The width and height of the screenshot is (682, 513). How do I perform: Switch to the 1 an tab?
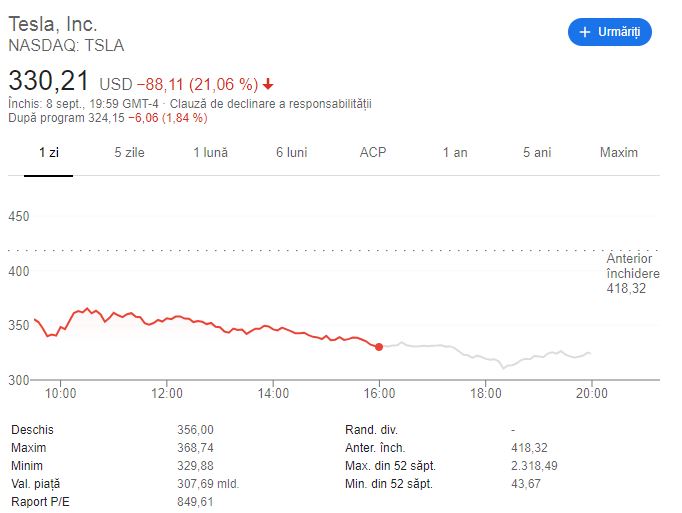[455, 152]
